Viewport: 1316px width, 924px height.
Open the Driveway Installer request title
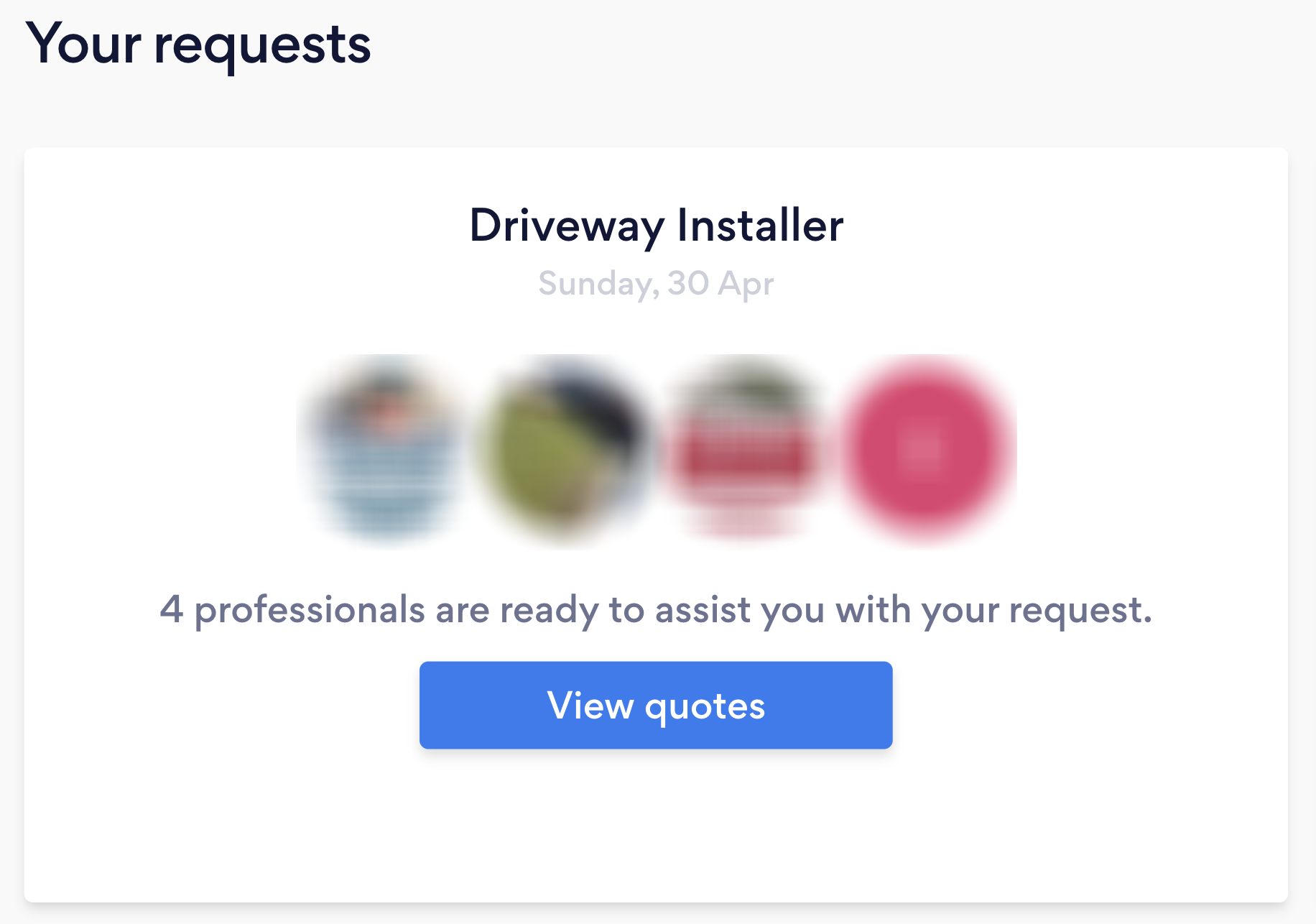[656, 226]
